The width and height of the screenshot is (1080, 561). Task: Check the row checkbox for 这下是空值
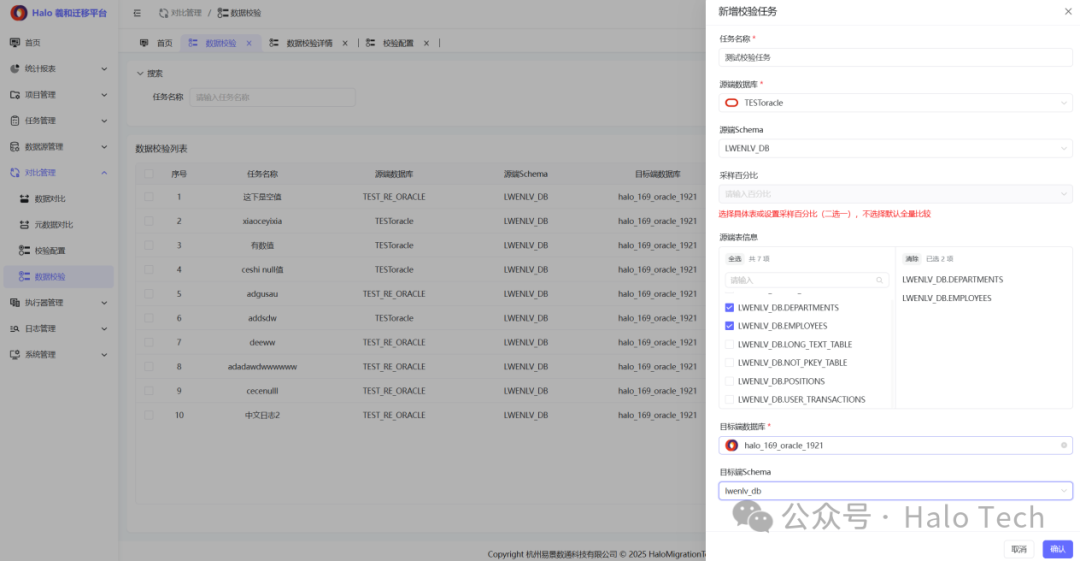pos(149,197)
